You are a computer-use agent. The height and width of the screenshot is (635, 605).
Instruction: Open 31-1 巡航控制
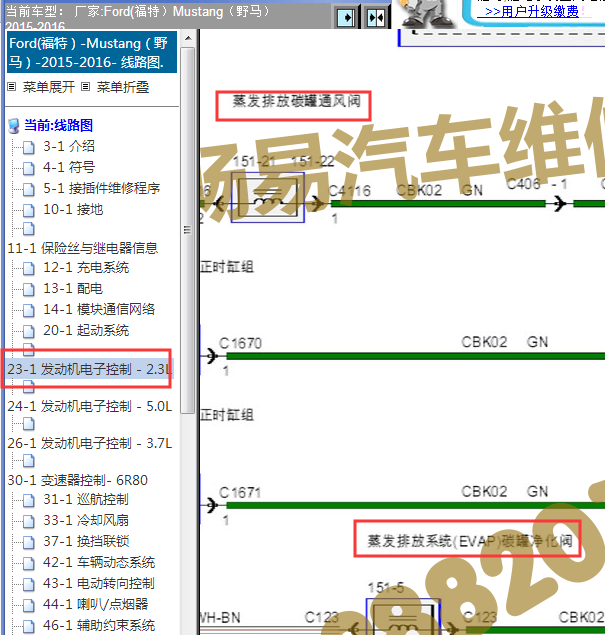pos(86,499)
